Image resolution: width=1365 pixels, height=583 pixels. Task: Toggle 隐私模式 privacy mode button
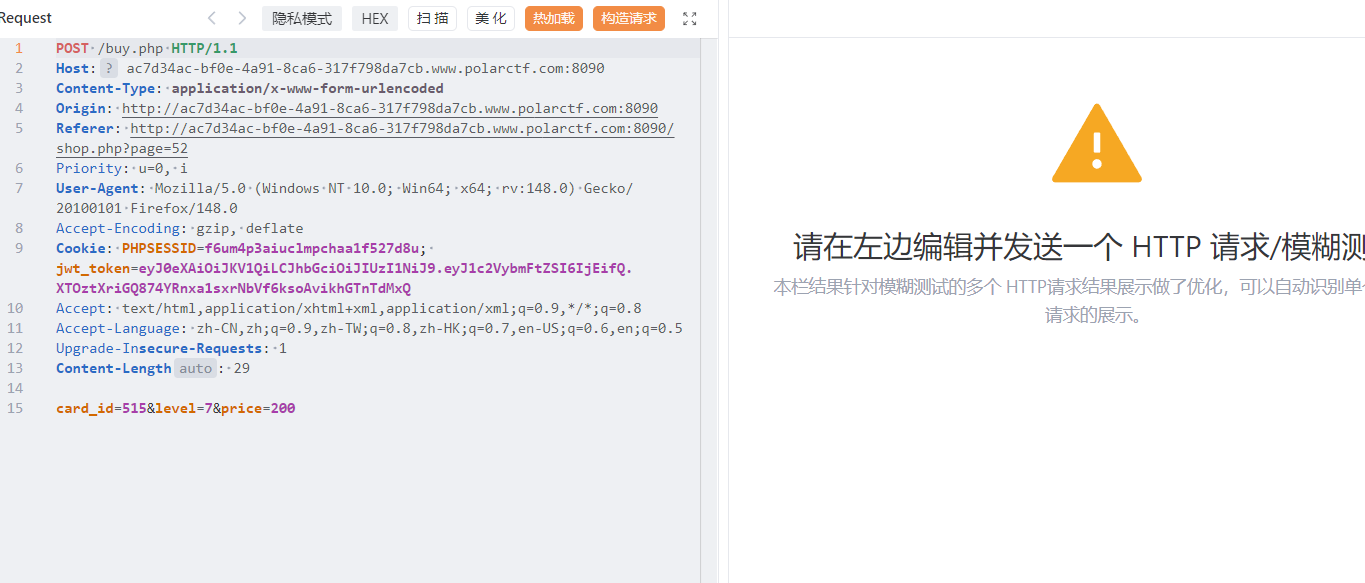pyautogui.click(x=302, y=18)
